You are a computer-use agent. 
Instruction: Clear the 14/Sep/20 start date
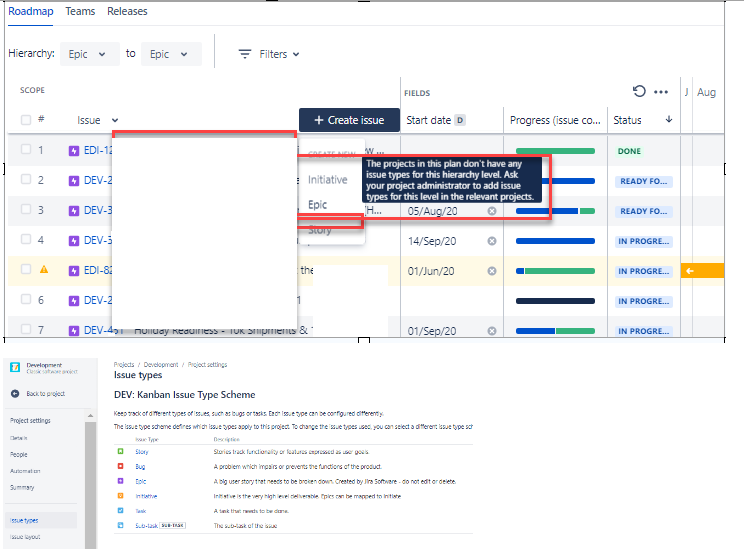[x=492, y=241]
